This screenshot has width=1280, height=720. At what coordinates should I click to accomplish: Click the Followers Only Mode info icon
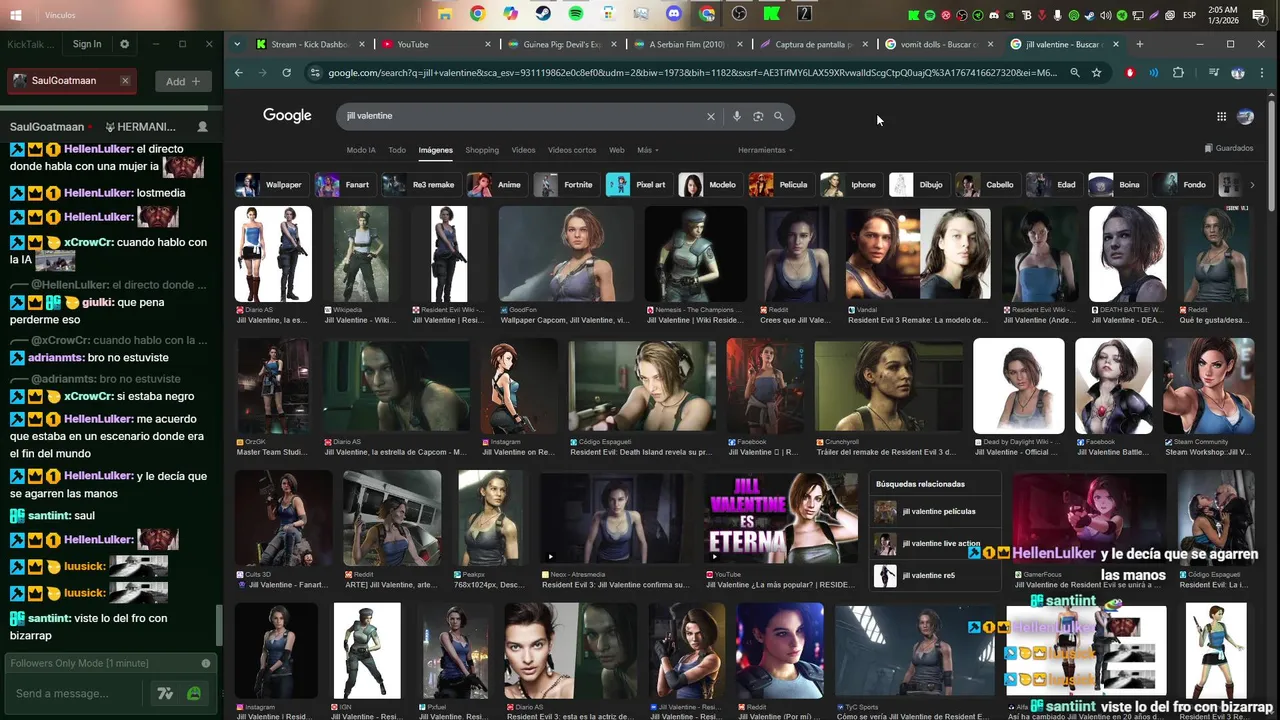206,663
